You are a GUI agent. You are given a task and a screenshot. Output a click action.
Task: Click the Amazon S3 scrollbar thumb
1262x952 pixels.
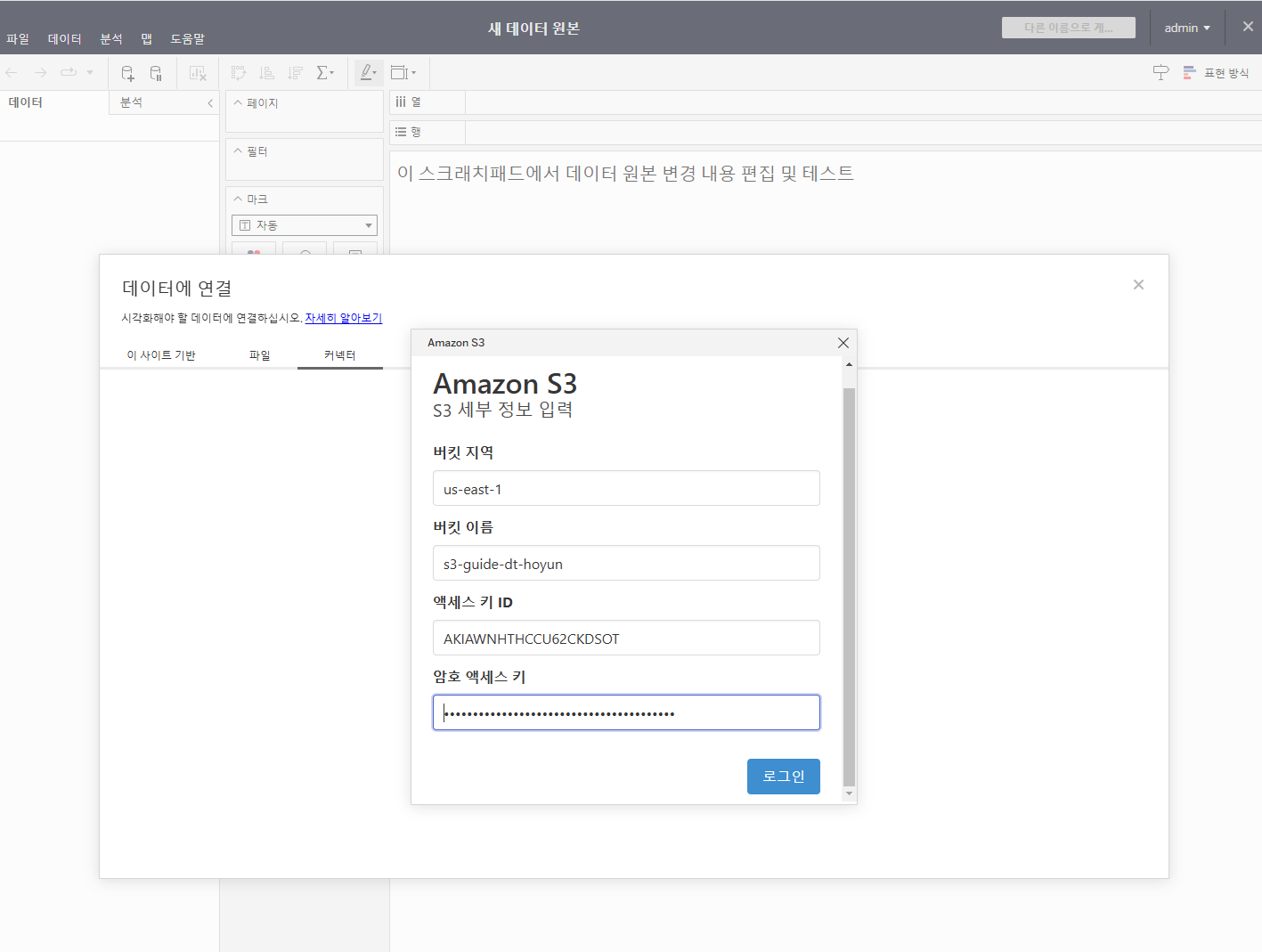click(849, 588)
